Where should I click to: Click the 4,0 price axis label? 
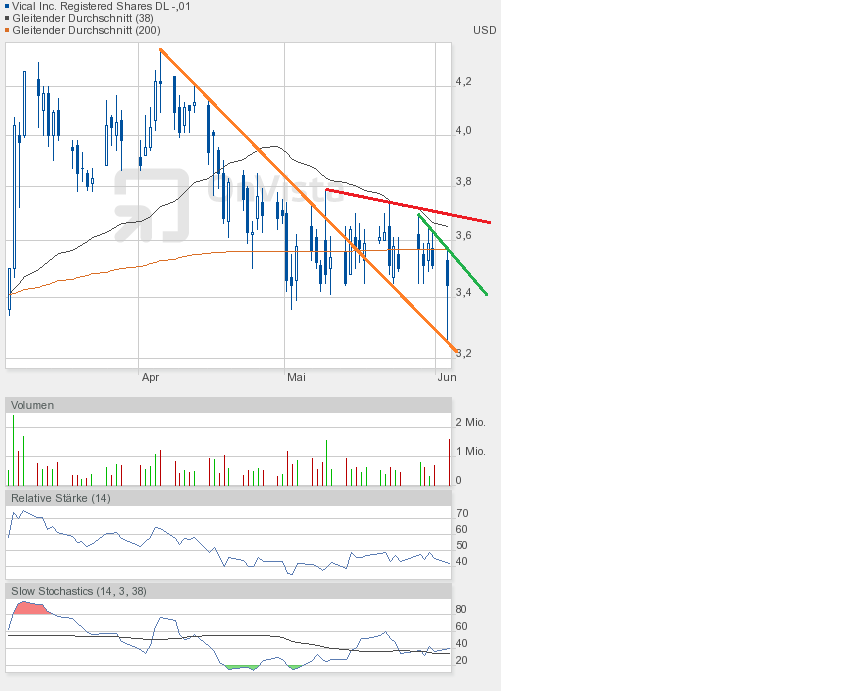click(x=463, y=131)
